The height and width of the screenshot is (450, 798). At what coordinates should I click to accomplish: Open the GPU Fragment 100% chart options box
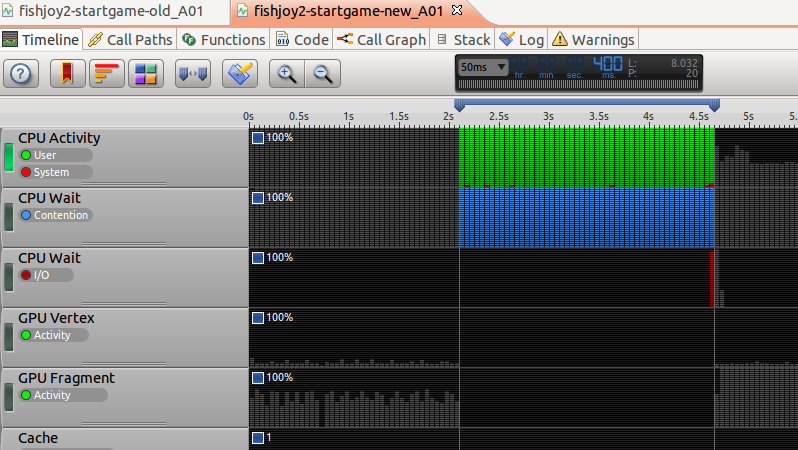point(258,377)
